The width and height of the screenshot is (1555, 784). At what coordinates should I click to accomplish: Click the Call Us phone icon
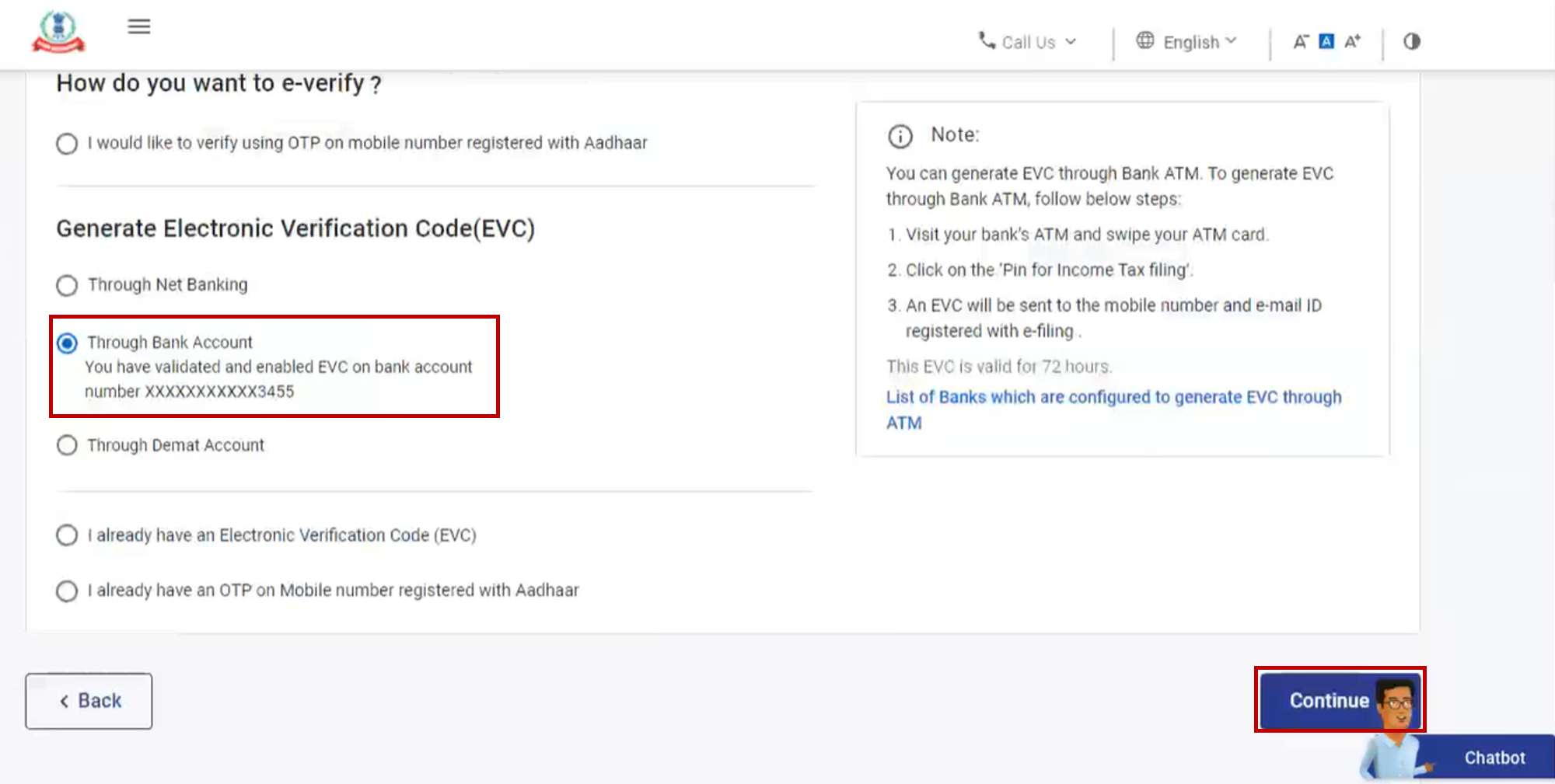pos(986,42)
